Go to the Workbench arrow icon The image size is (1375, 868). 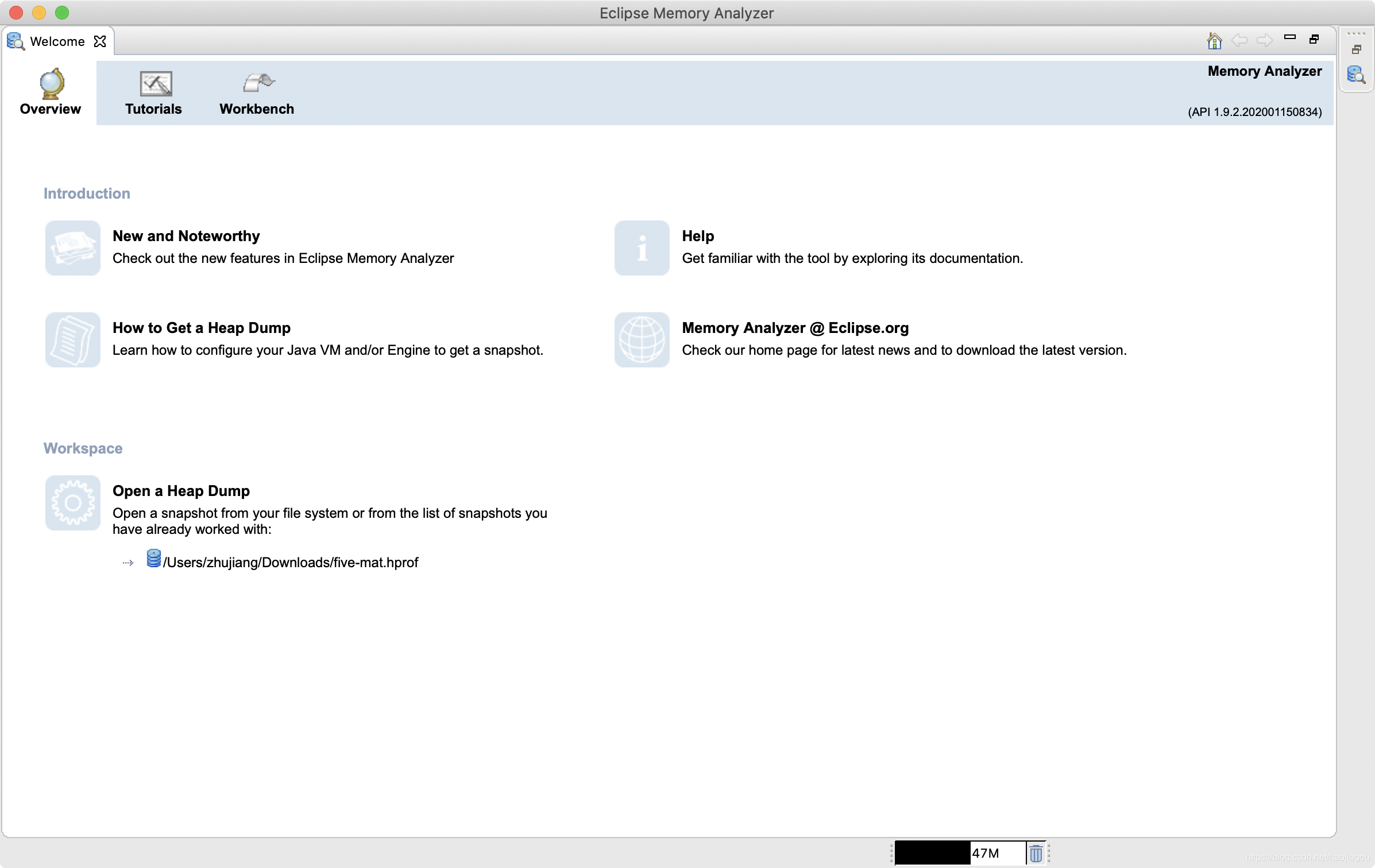coord(258,83)
